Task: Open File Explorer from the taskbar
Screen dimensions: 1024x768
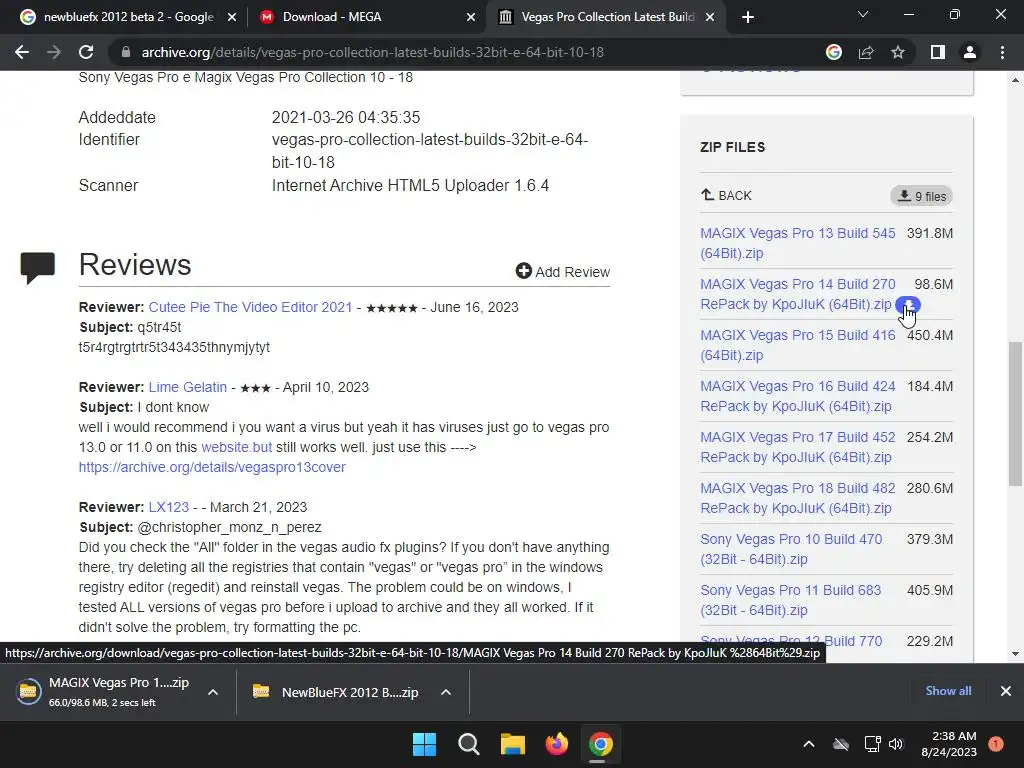Action: click(x=513, y=744)
